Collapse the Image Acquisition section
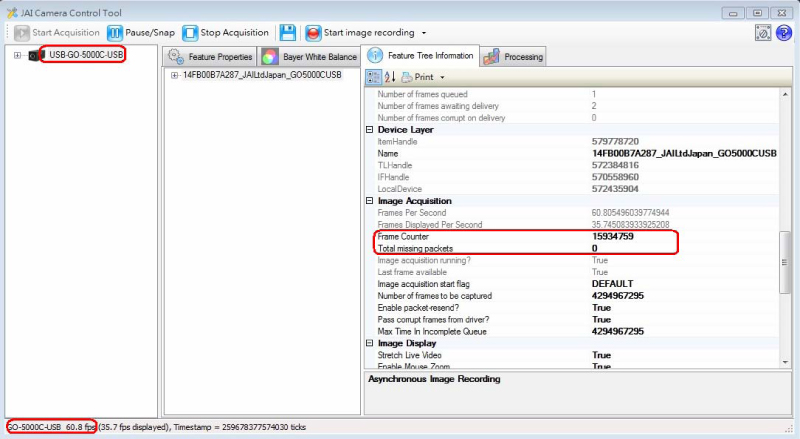800x439 pixels. pos(369,201)
